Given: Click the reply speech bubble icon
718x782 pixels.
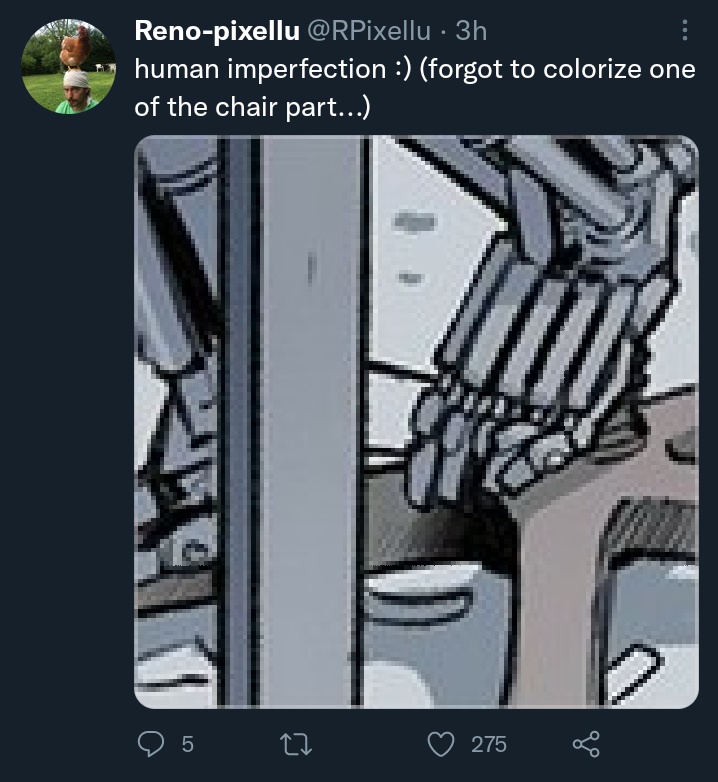Looking at the screenshot, I should click(x=151, y=744).
